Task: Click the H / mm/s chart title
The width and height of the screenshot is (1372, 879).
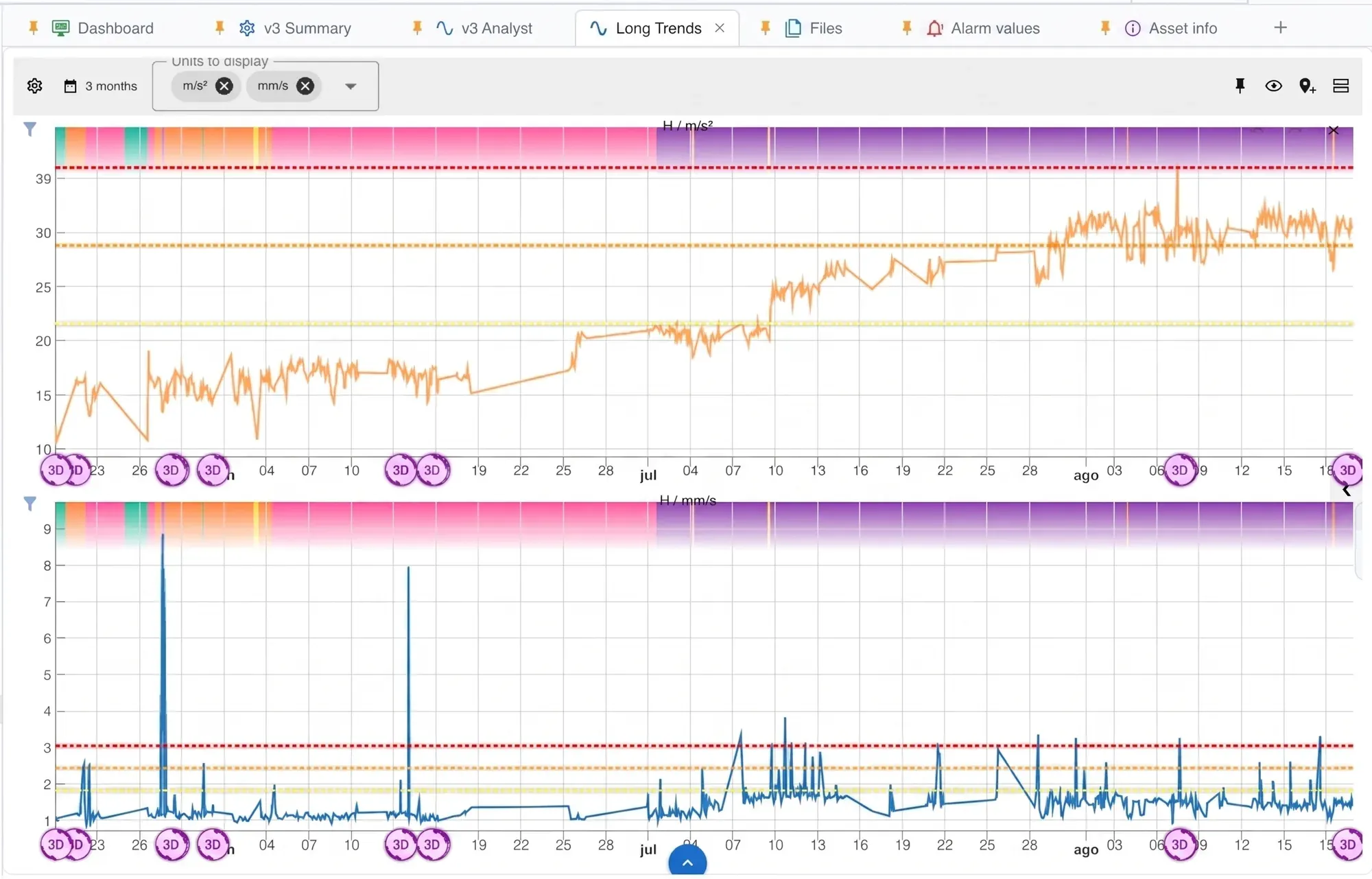Action: [x=687, y=501]
